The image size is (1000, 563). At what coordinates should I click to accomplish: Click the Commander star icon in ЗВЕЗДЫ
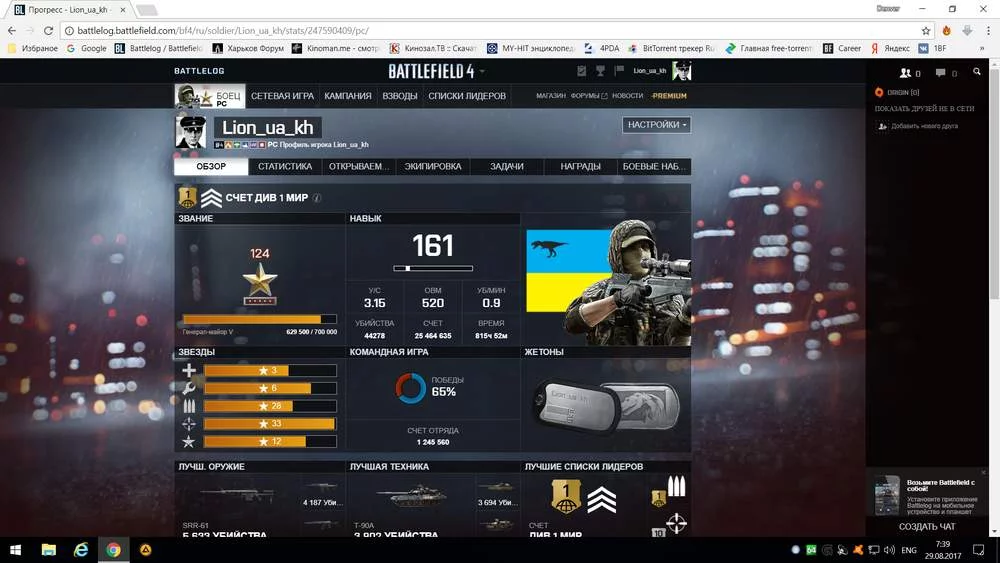pos(189,441)
